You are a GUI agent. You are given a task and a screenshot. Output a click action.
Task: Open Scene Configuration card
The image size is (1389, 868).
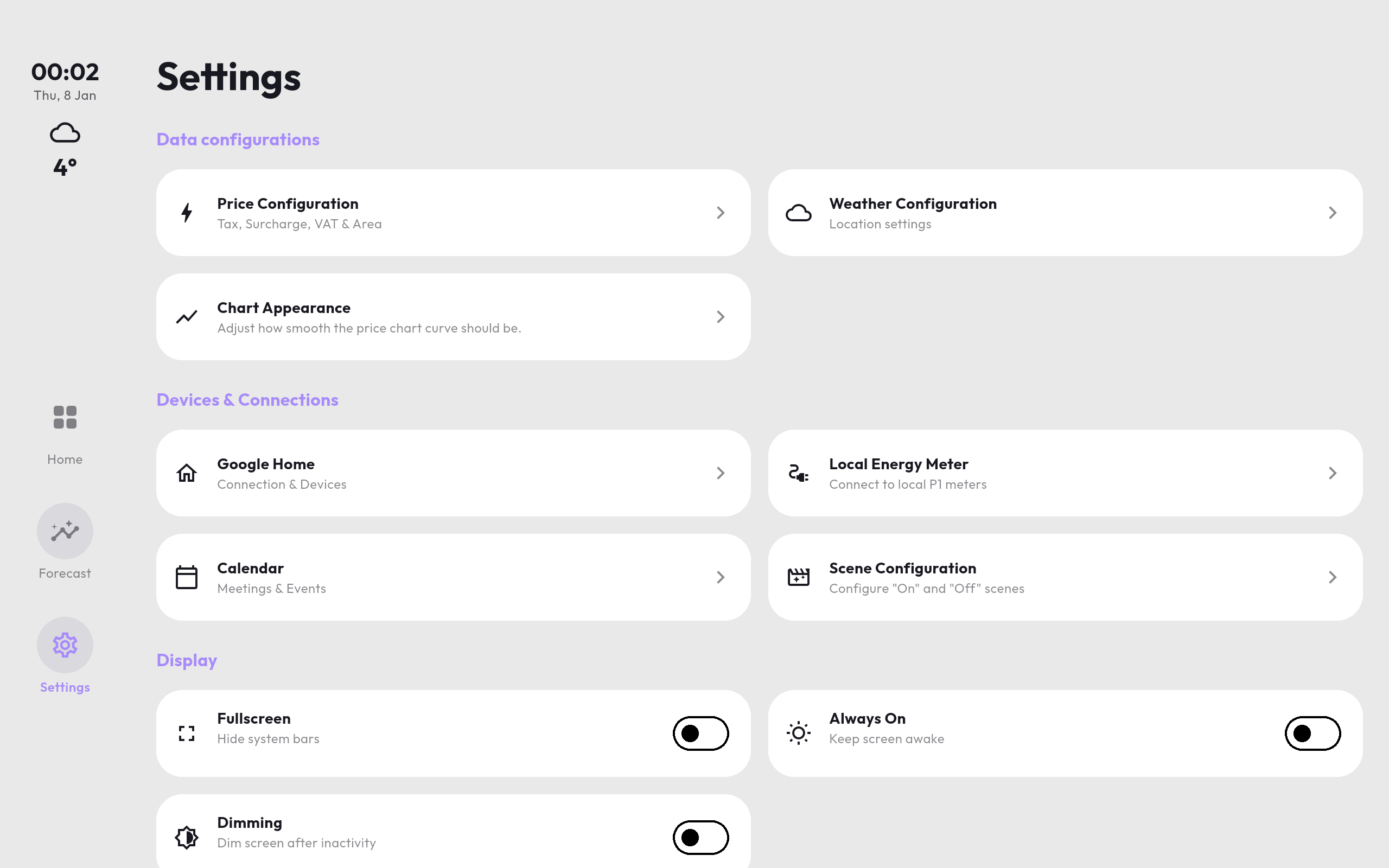click(x=1065, y=577)
